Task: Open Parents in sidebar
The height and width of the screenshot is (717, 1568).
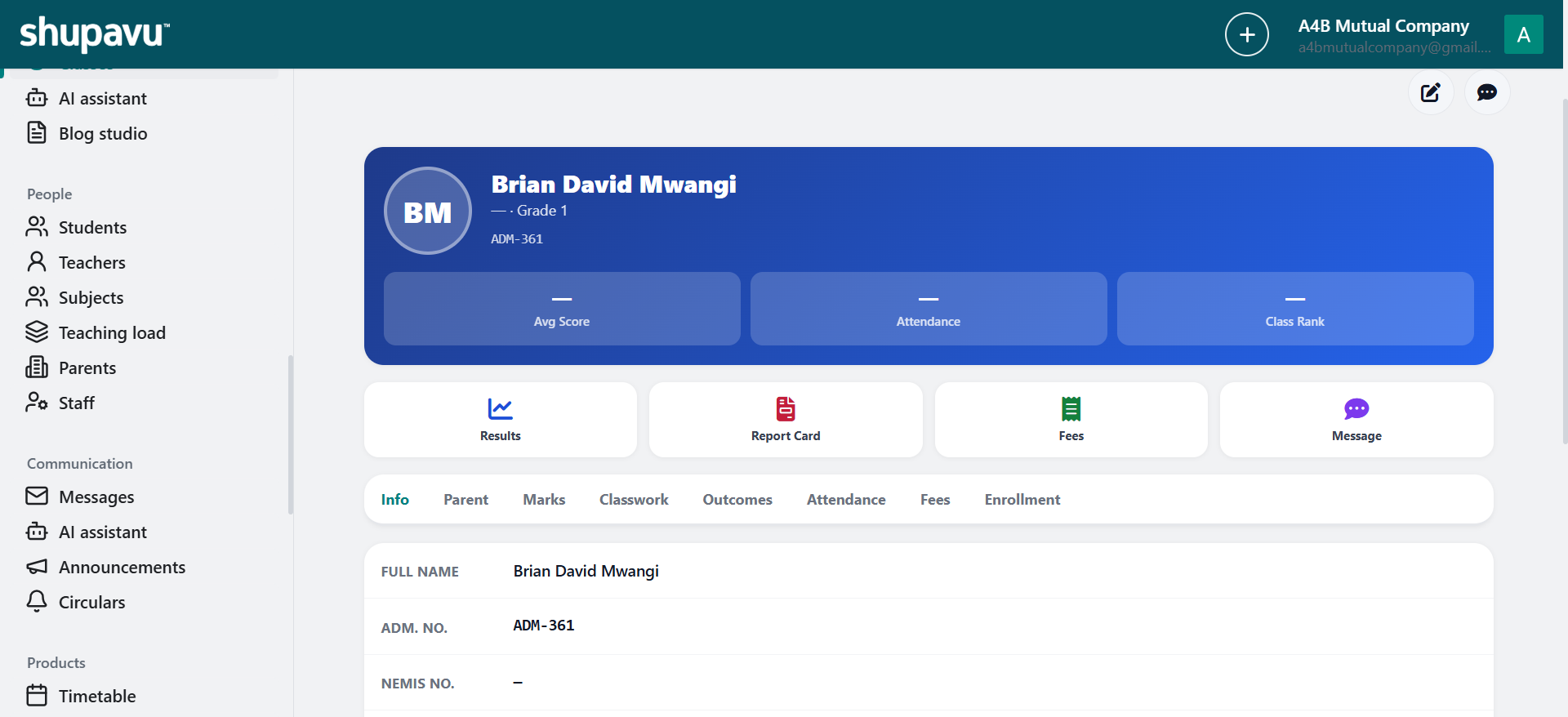Action: [71, 368]
